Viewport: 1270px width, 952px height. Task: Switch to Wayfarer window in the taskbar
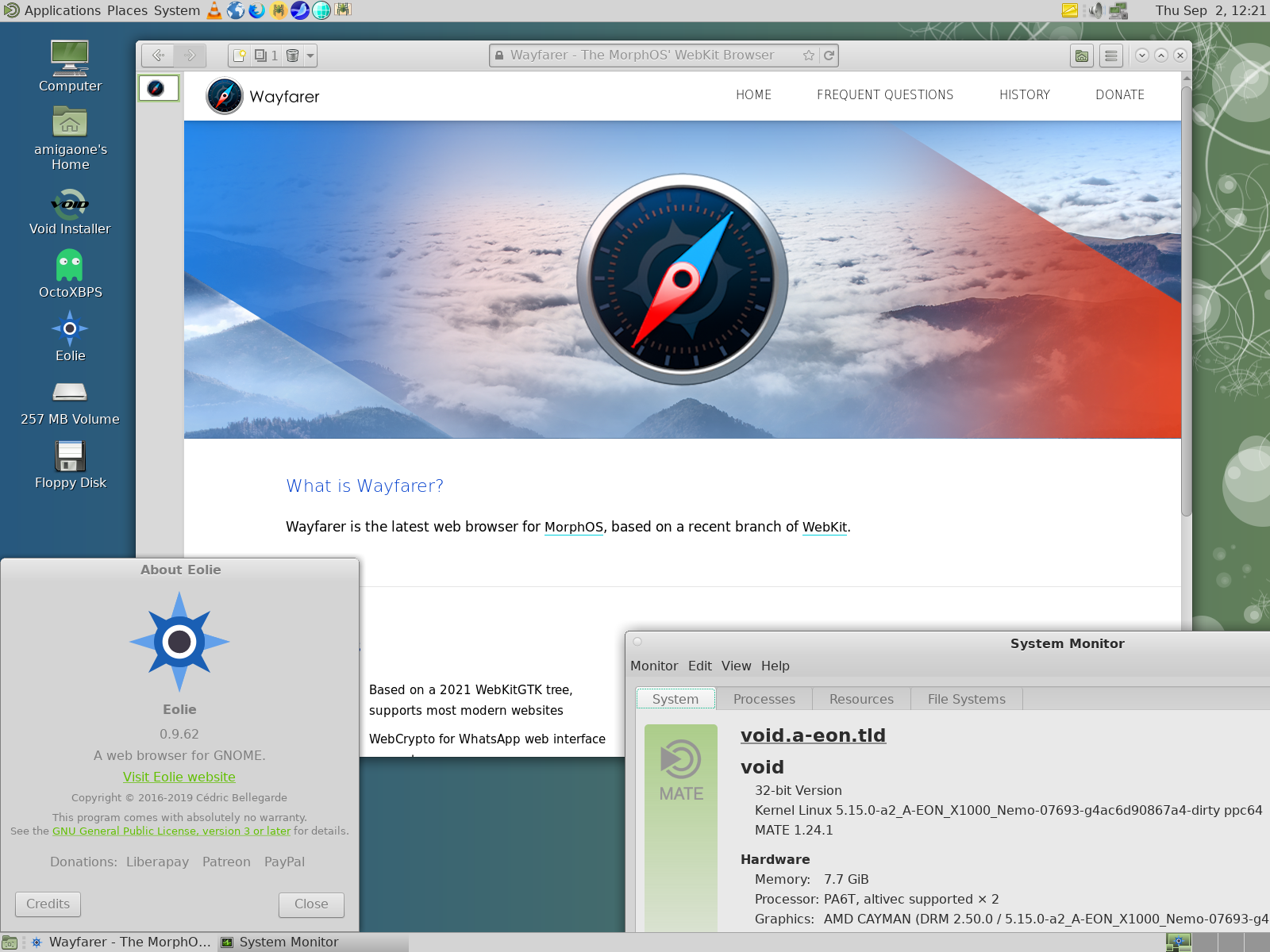pyautogui.click(x=121, y=942)
